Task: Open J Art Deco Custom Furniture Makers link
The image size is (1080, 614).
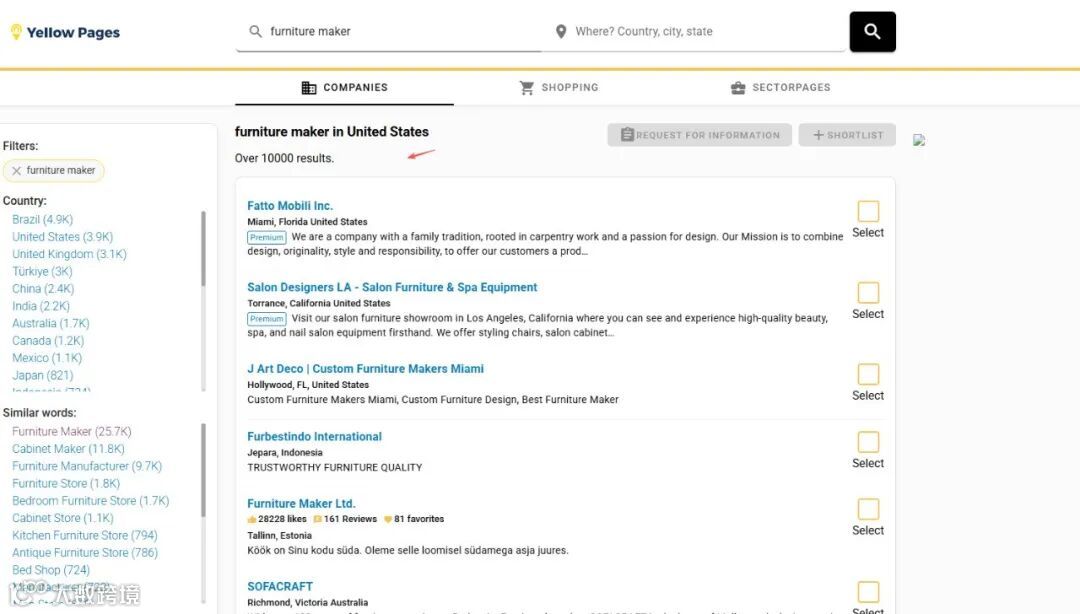Action: coord(365,369)
